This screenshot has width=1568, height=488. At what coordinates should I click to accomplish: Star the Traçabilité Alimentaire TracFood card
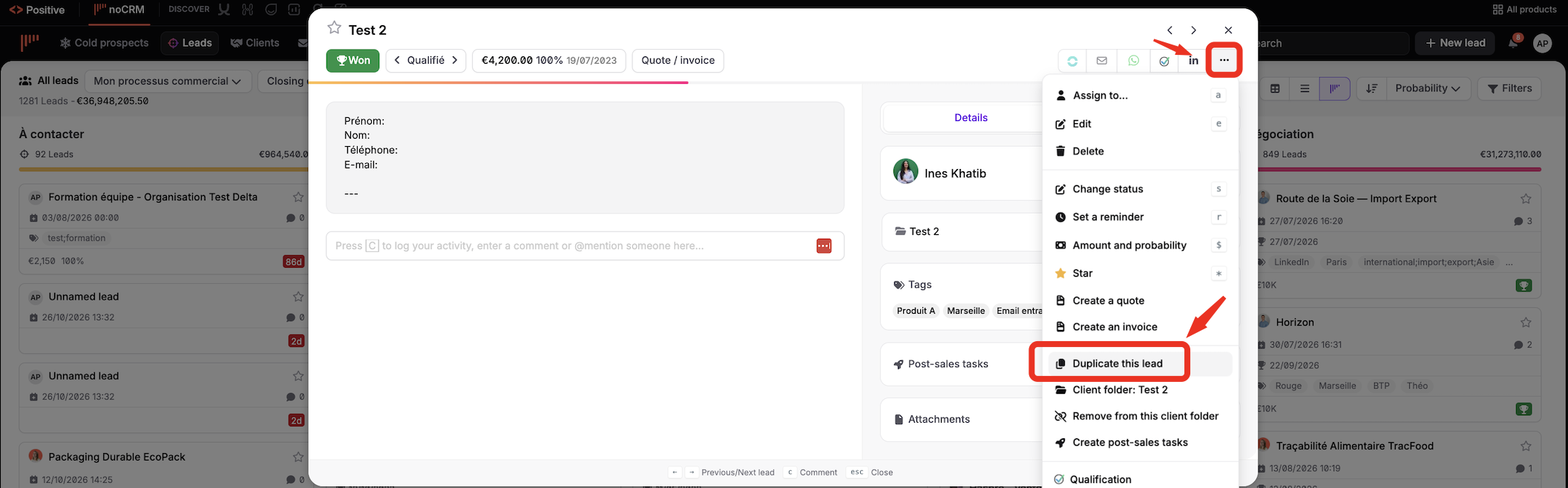(1526, 446)
